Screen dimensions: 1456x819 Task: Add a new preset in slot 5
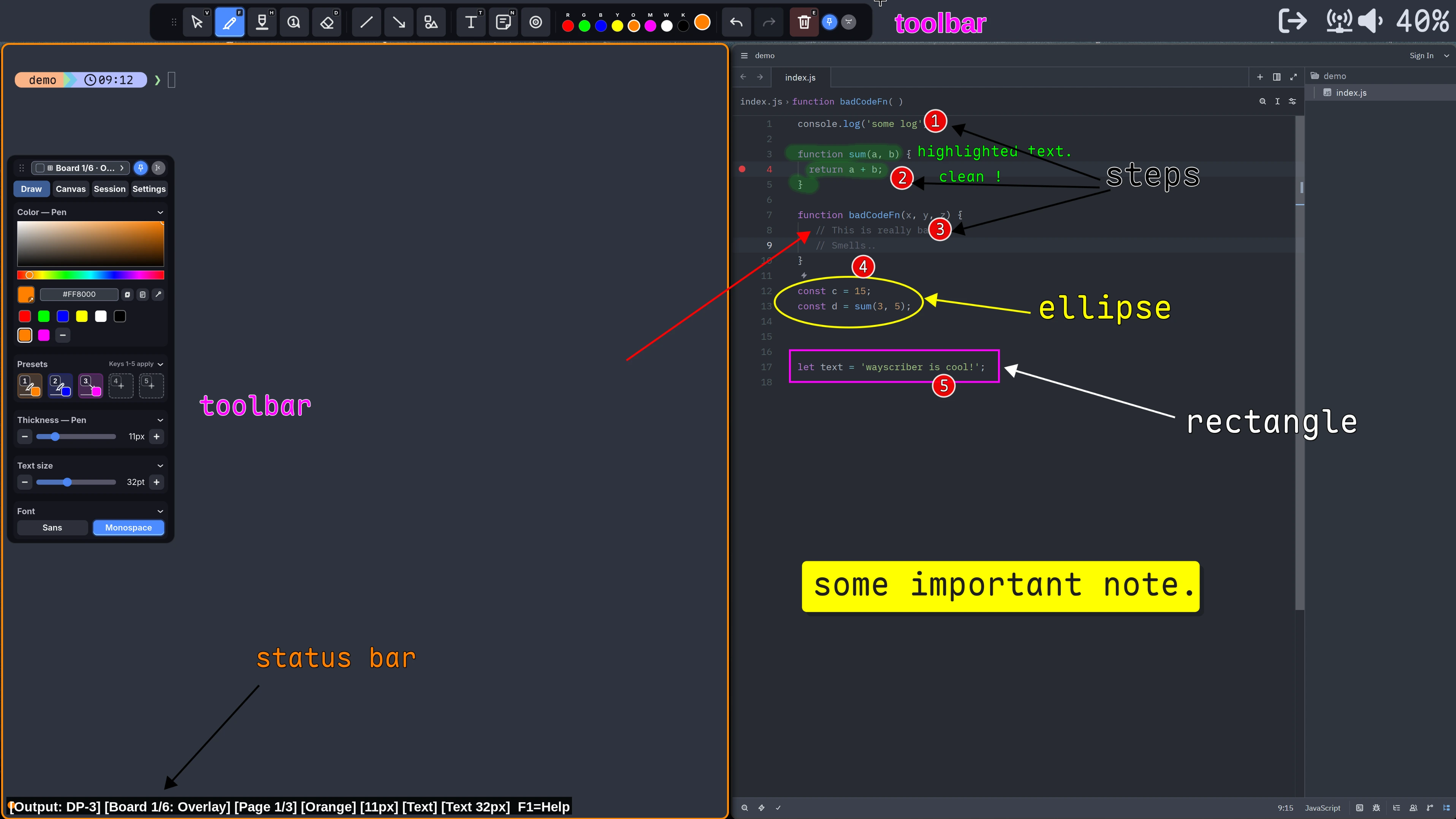click(151, 386)
